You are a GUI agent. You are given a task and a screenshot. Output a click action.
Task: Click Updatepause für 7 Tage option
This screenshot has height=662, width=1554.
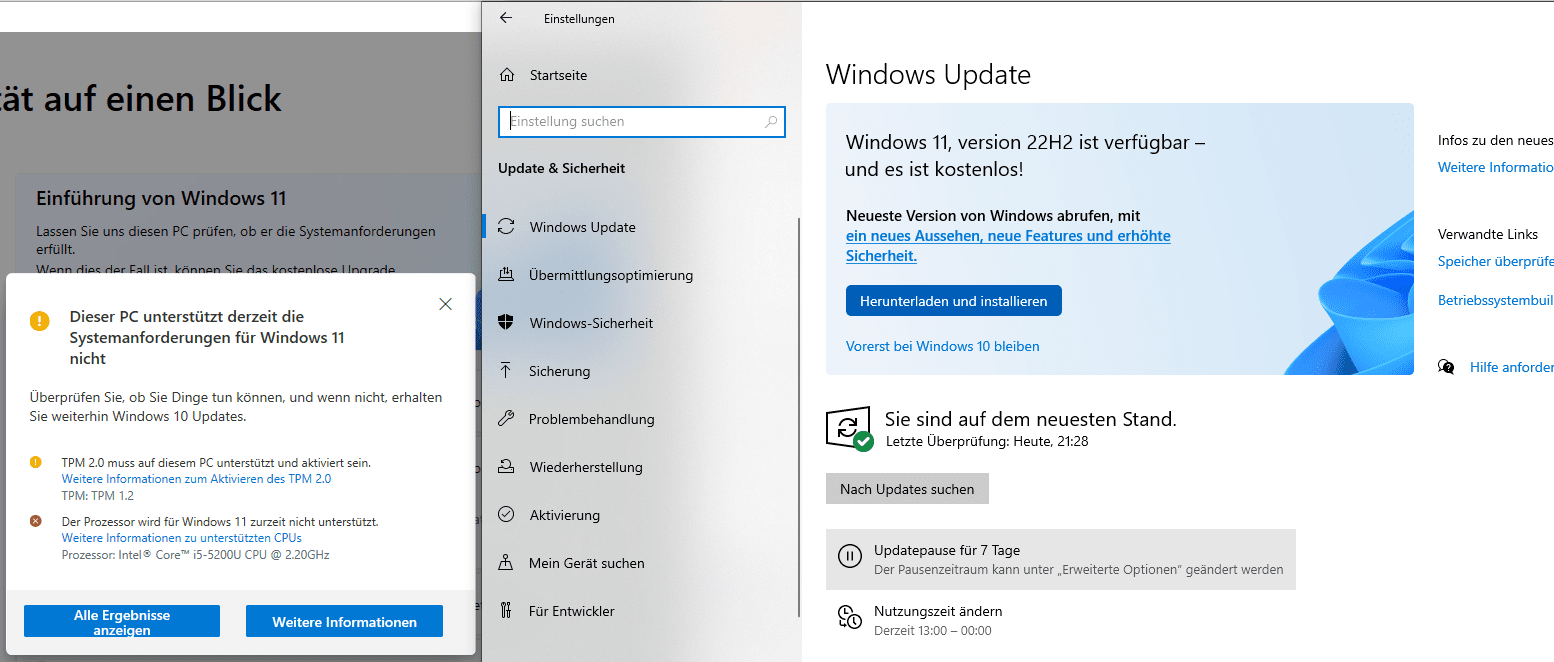[1061, 559]
